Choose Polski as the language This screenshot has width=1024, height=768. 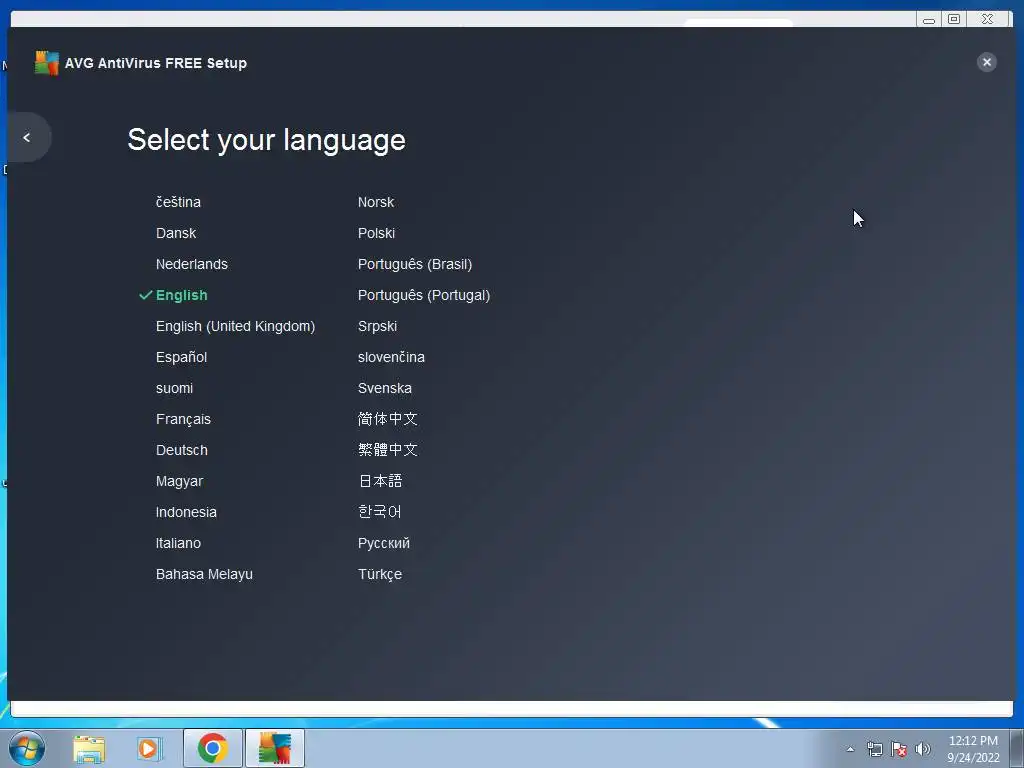coord(376,233)
